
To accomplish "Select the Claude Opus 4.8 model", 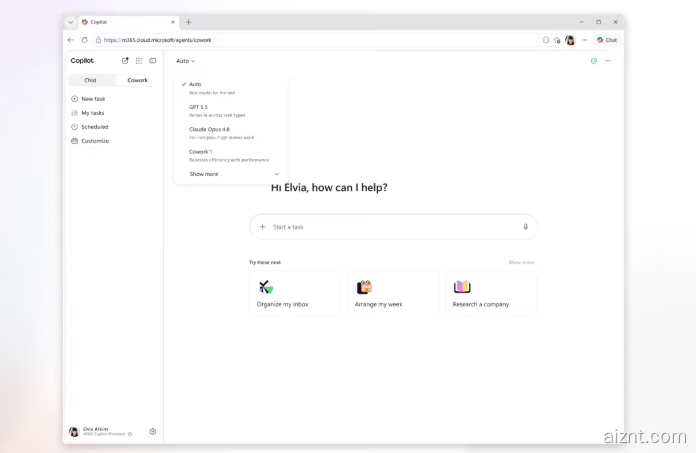I will point(230,133).
